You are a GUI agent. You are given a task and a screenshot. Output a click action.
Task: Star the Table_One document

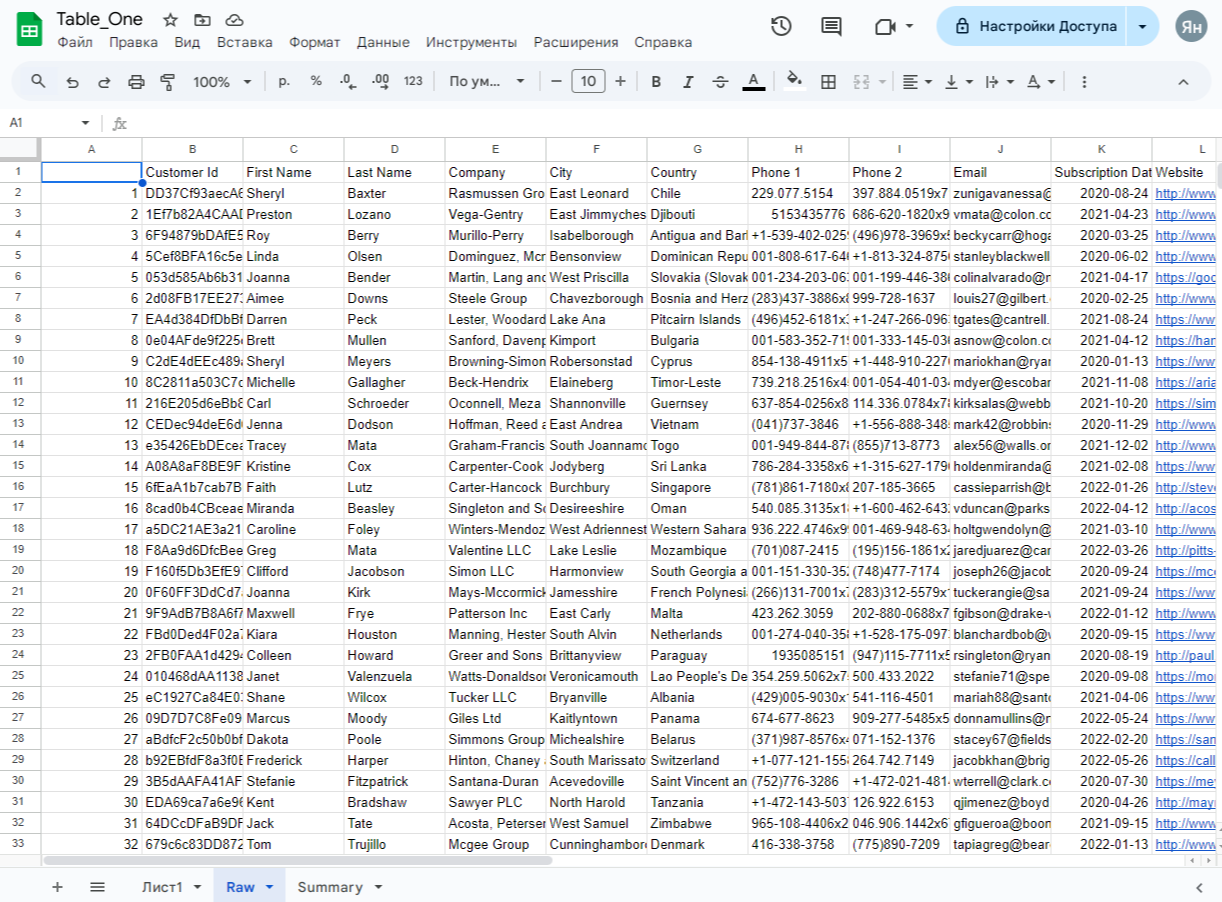pos(171,20)
